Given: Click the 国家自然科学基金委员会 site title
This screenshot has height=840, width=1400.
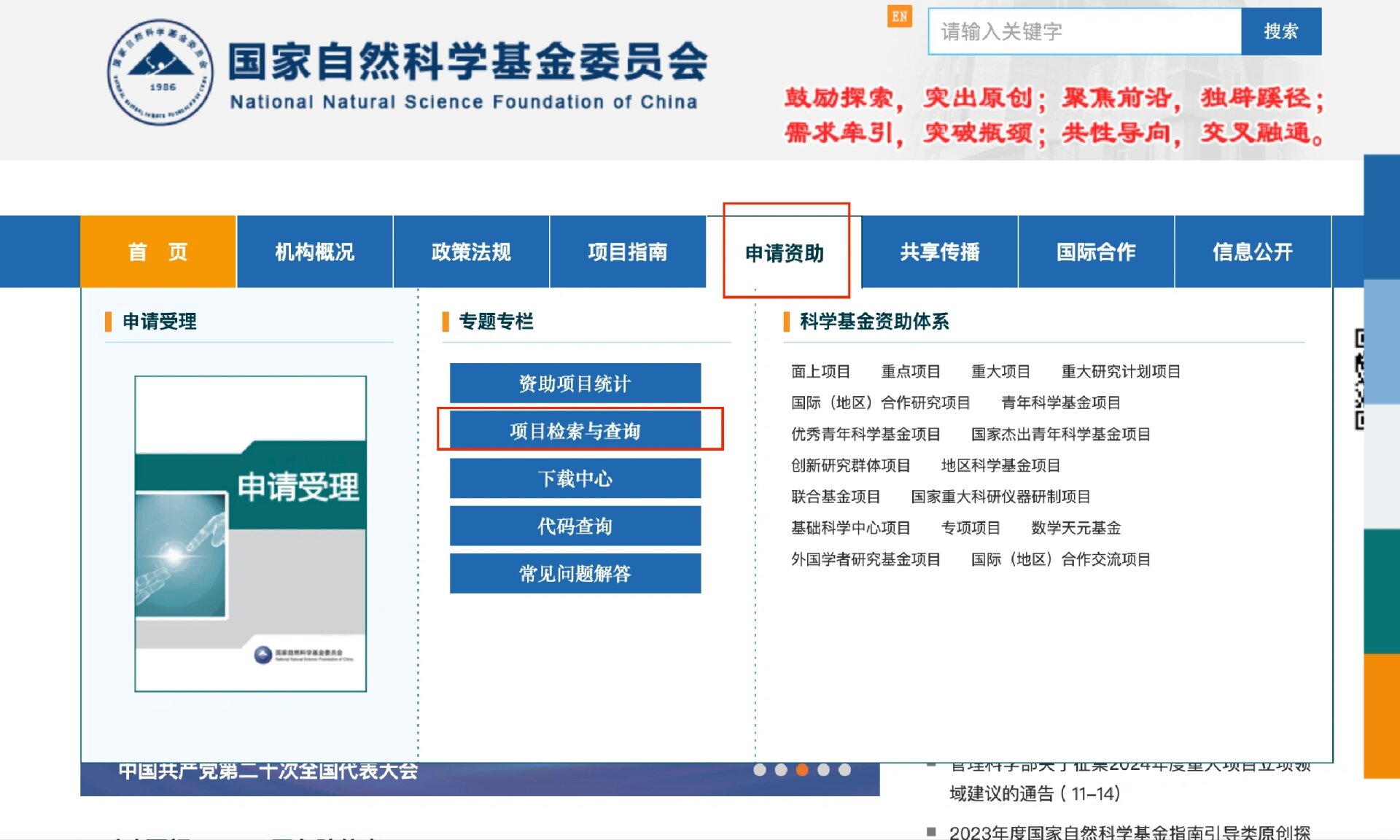Looking at the screenshot, I should pyautogui.click(x=467, y=61).
